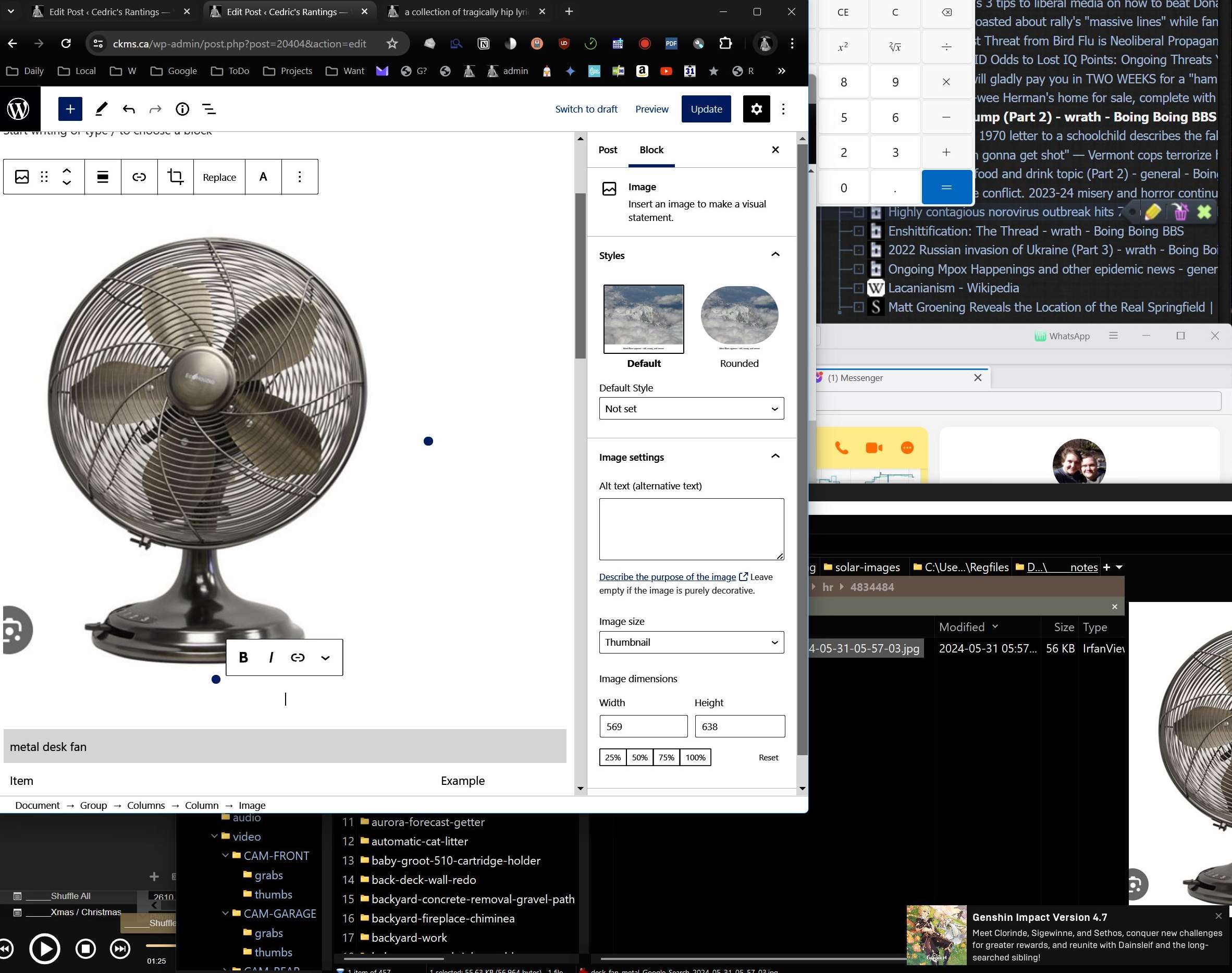Click the image alignment toolbar icon
The image size is (1232, 973).
(103, 177)
